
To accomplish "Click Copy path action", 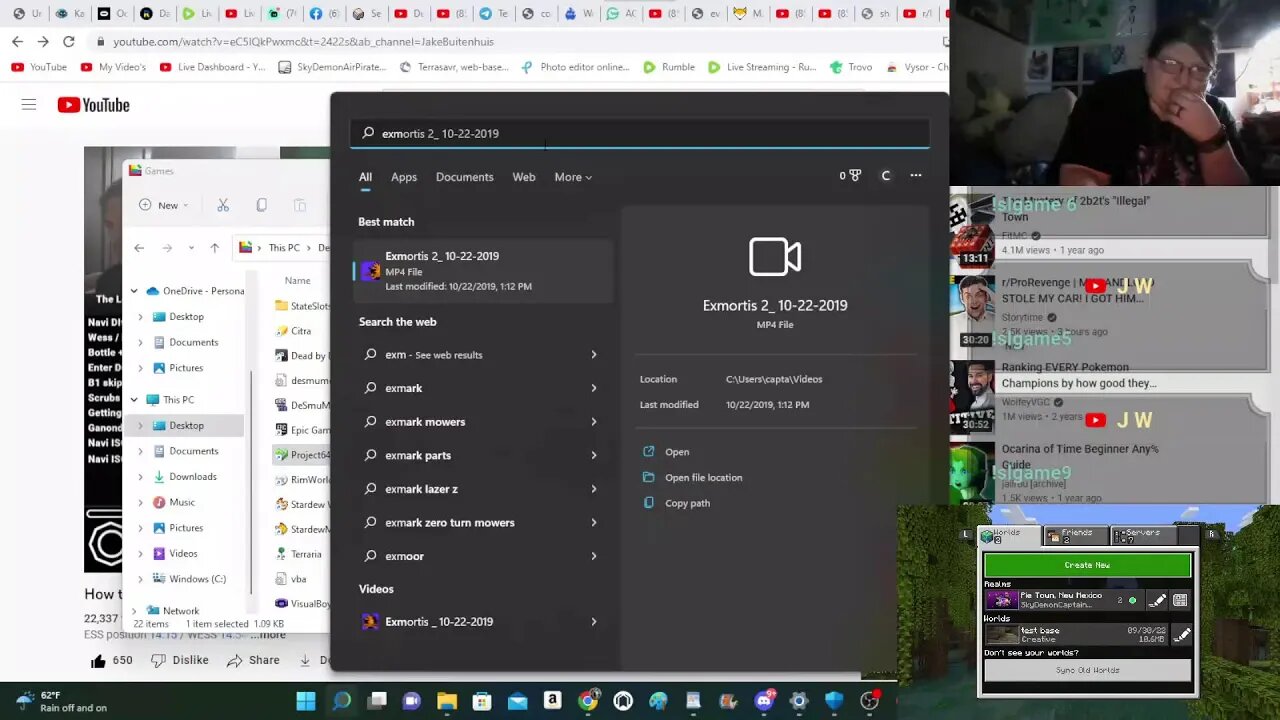I will (687, 503).
